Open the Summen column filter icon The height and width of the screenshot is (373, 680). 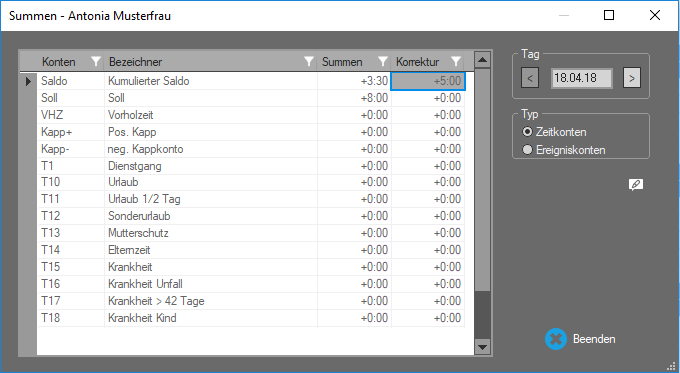tap(382, 62)
